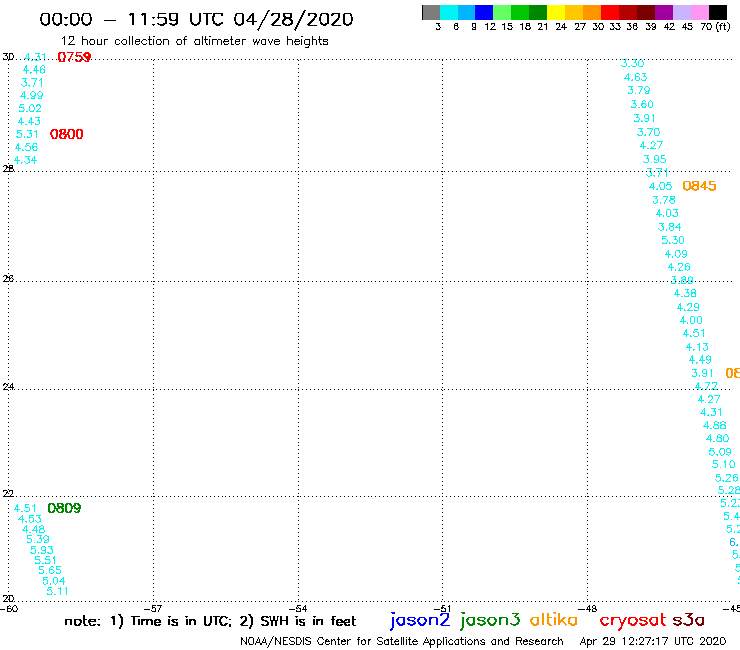Select the 4.49 wave height value
Image resolution: width=740 pixels, height=650 pixels.
(x=700, y=360)
